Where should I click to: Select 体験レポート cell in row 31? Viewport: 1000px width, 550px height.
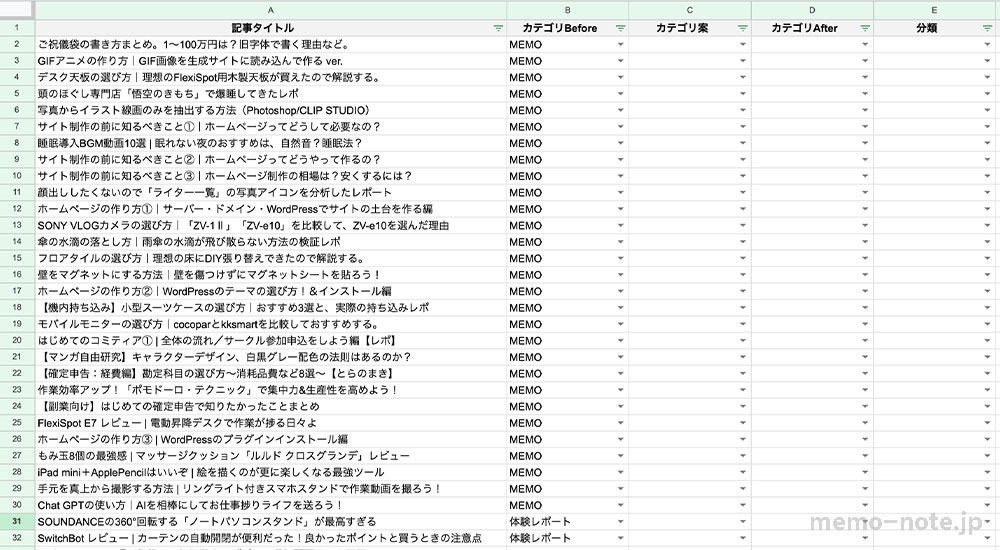568,521
